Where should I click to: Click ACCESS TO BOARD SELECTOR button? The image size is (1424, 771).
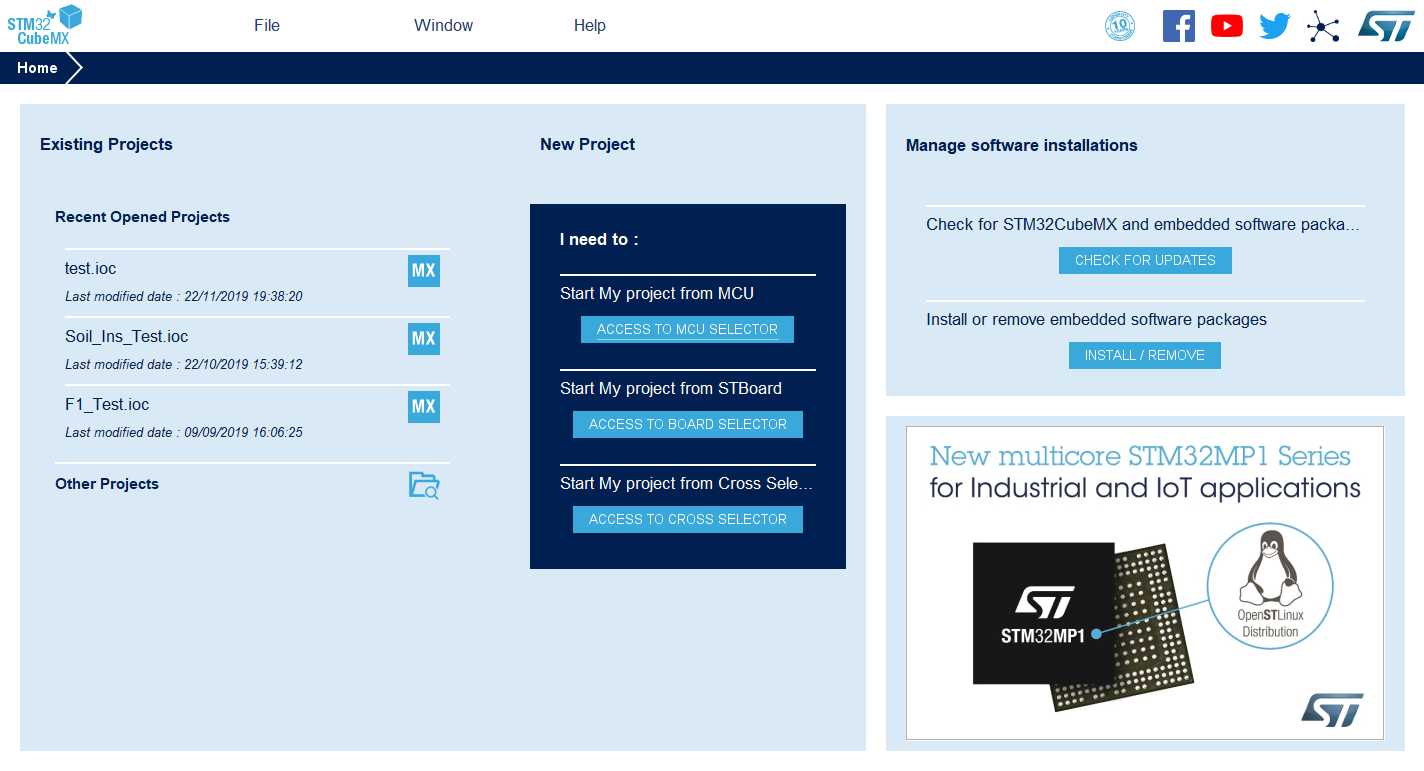(x=688, y=424)
